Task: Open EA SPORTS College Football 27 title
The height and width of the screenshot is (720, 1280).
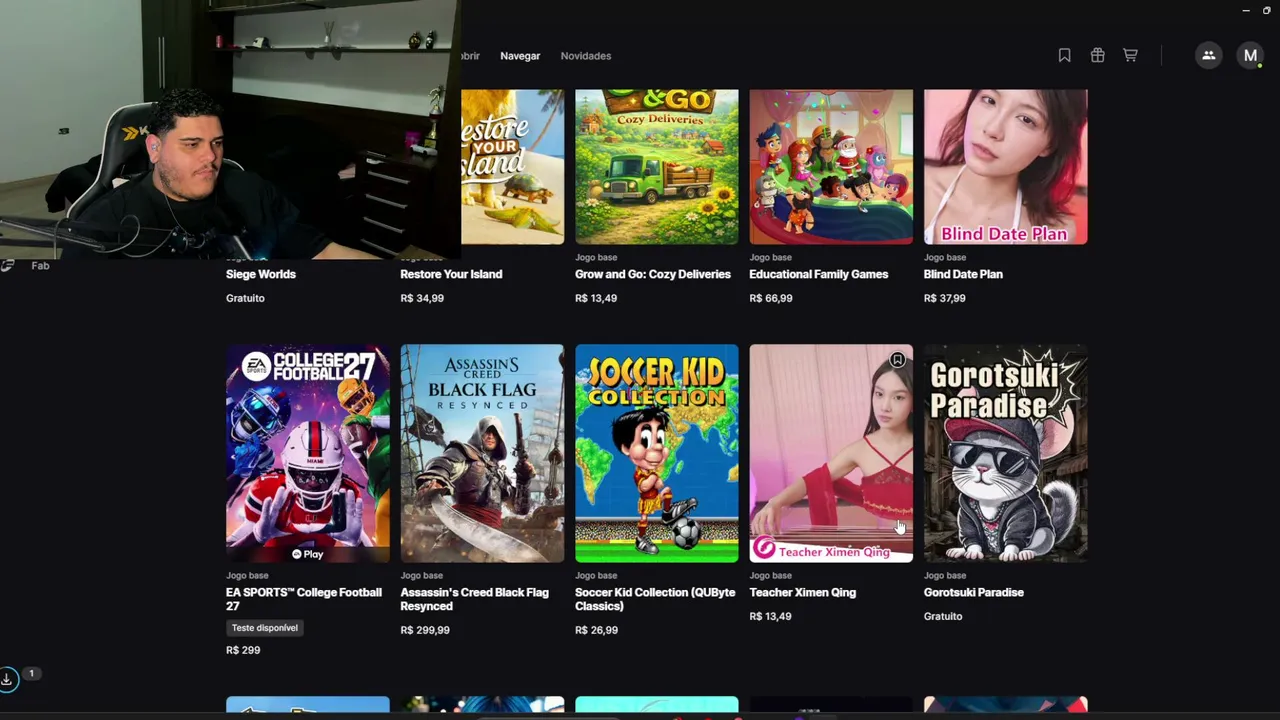Action: pos(304,599)
